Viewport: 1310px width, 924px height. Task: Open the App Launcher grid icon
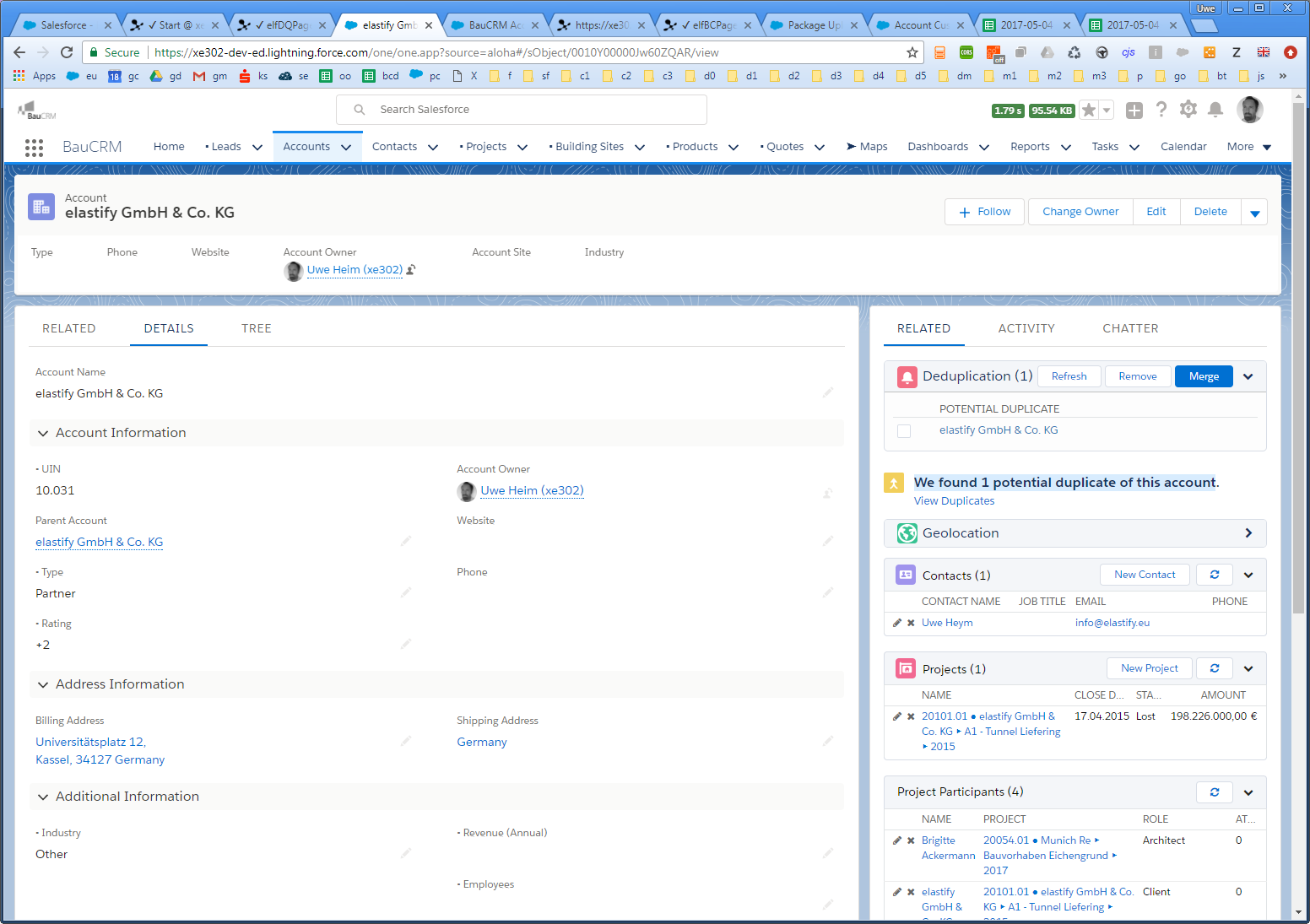(34, 148)
